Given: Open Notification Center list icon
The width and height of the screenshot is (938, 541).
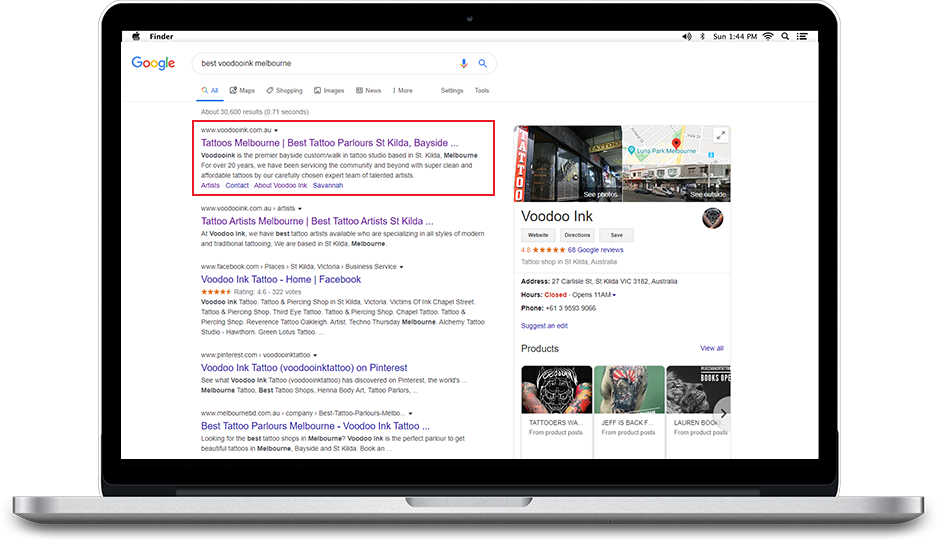Looking at the screenshot, I should click(802, 37).
